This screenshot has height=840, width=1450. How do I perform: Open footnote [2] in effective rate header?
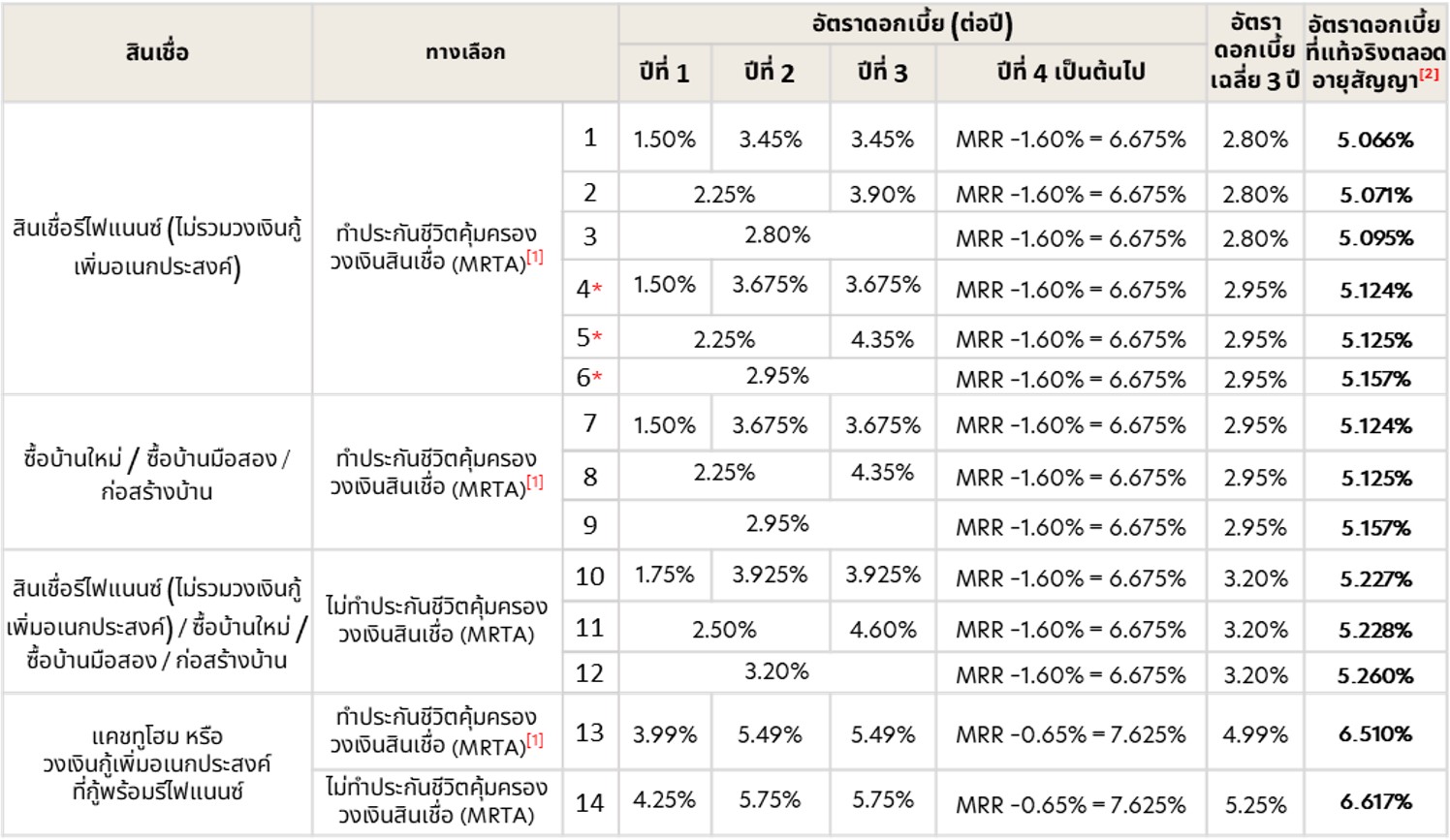pyautogui.click(x=1429, y=74)
